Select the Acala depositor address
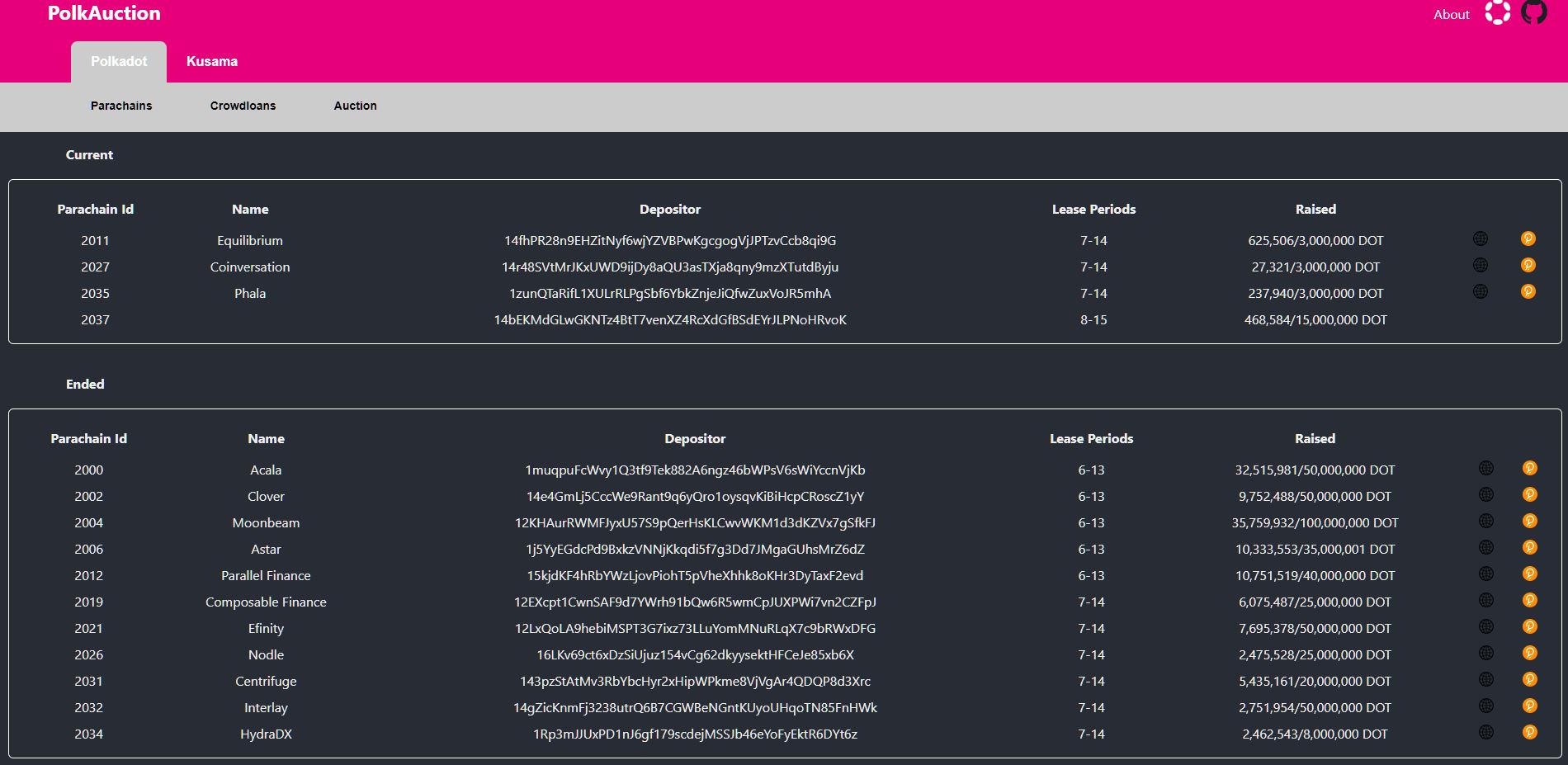The height and width of the screenshot is (765, 1568). (x=695, y=470)
